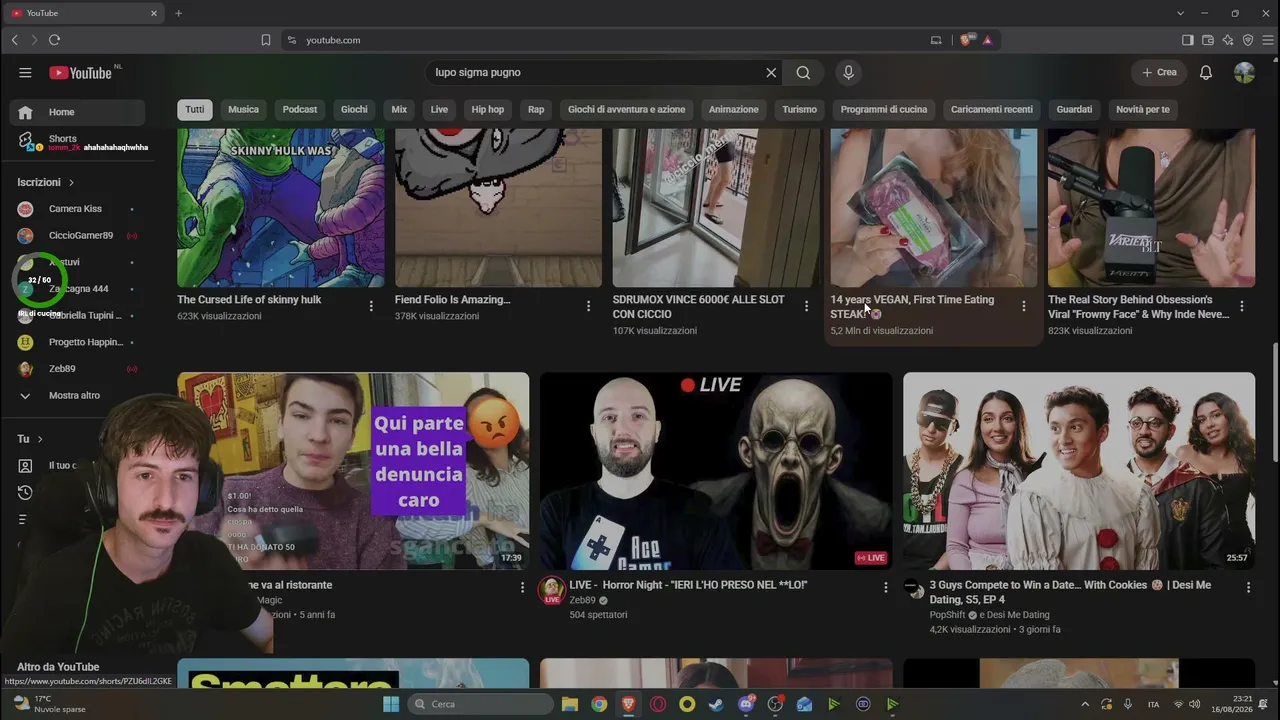Open the 'Qui parte una bella denuncia' thumbnail
Viewport: 1280px width, 720px height.
pyautogui.click(x=353, y=471)
